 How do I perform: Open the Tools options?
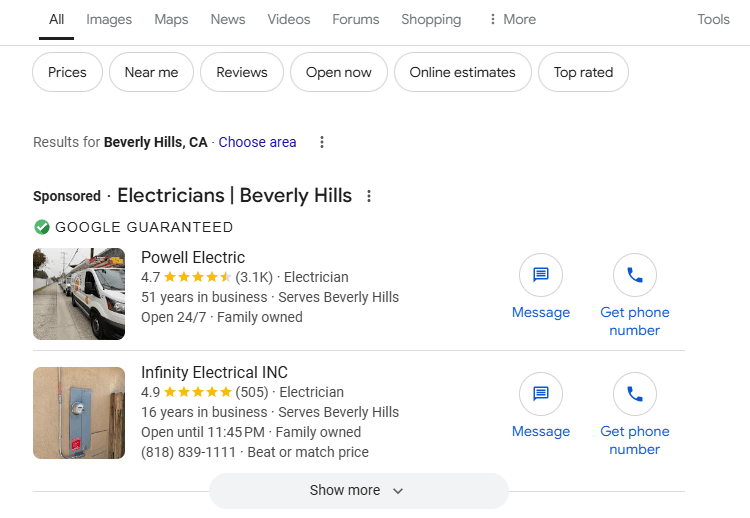[x=713, y=20]
